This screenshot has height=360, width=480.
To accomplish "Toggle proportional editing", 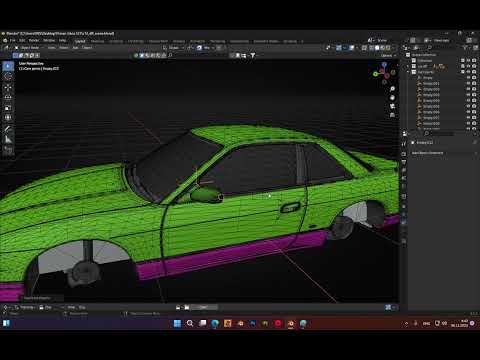I will (219, 48).
